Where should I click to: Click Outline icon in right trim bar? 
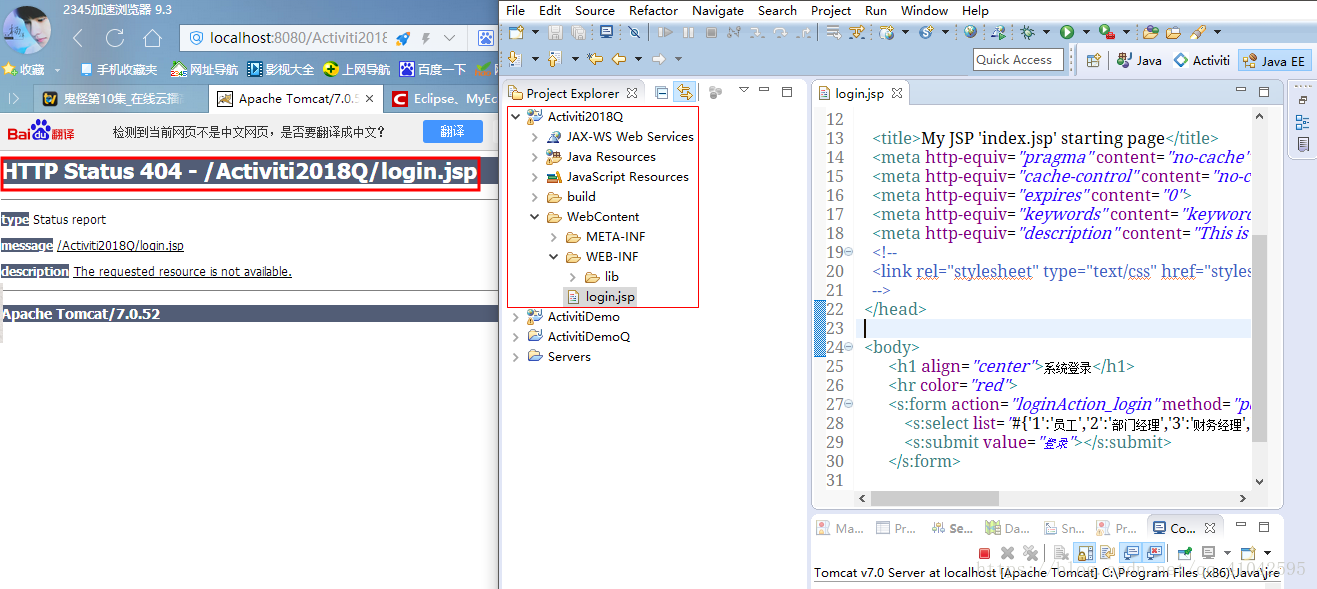(x=1302, y=122)
